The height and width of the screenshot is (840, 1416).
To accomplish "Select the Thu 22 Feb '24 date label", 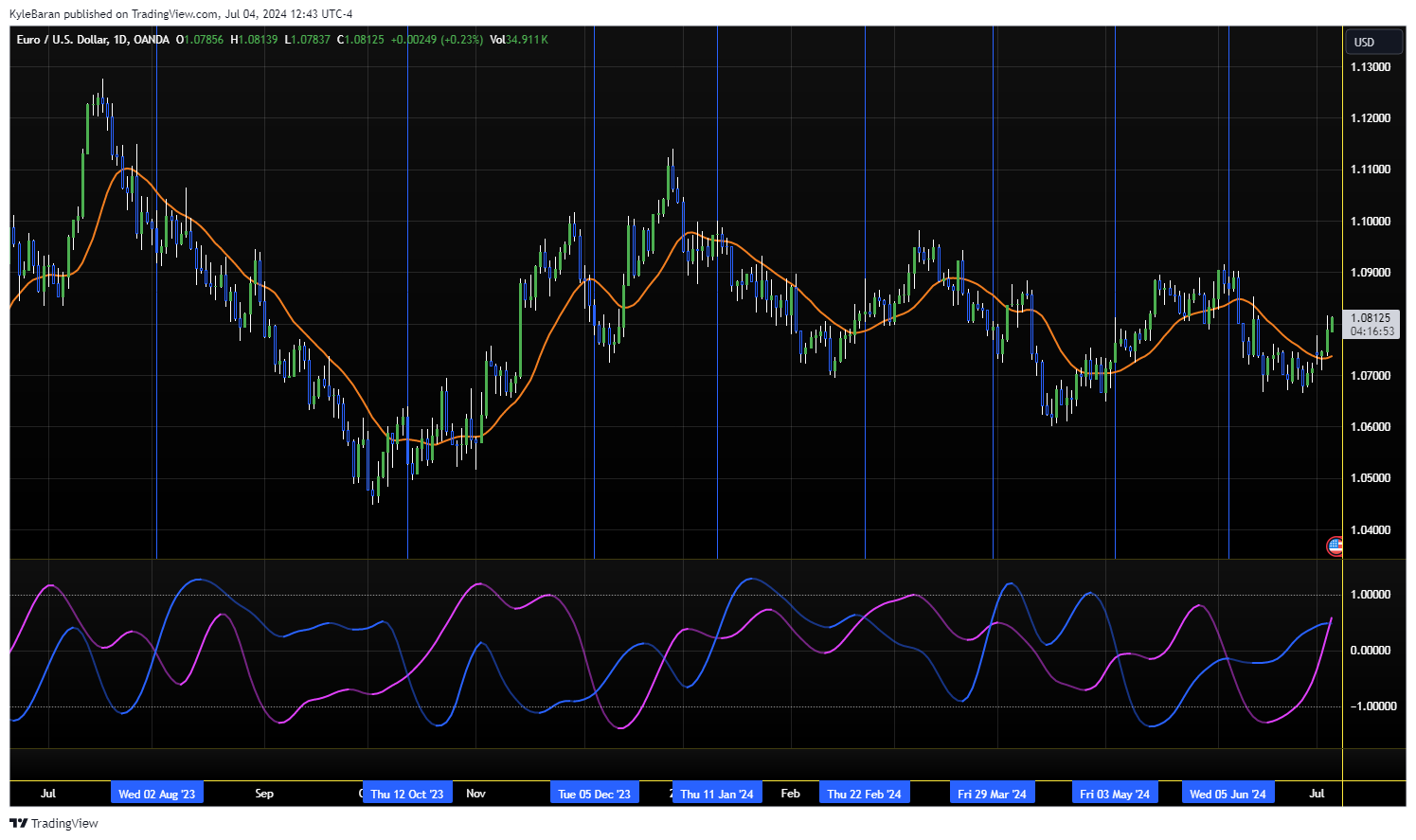I will pyautogui.click(x=864, y=794).
